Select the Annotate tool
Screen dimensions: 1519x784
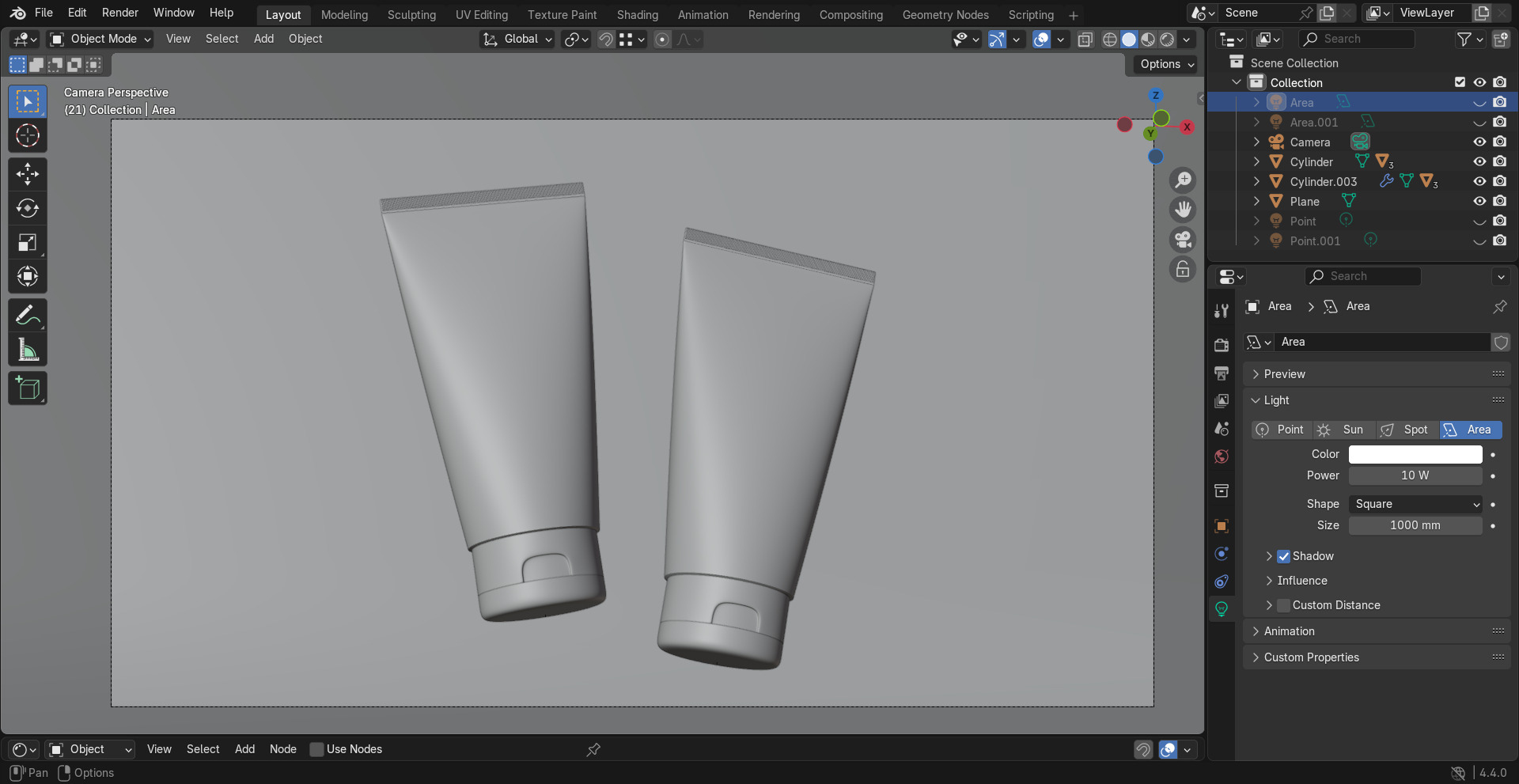coord(28,316)
